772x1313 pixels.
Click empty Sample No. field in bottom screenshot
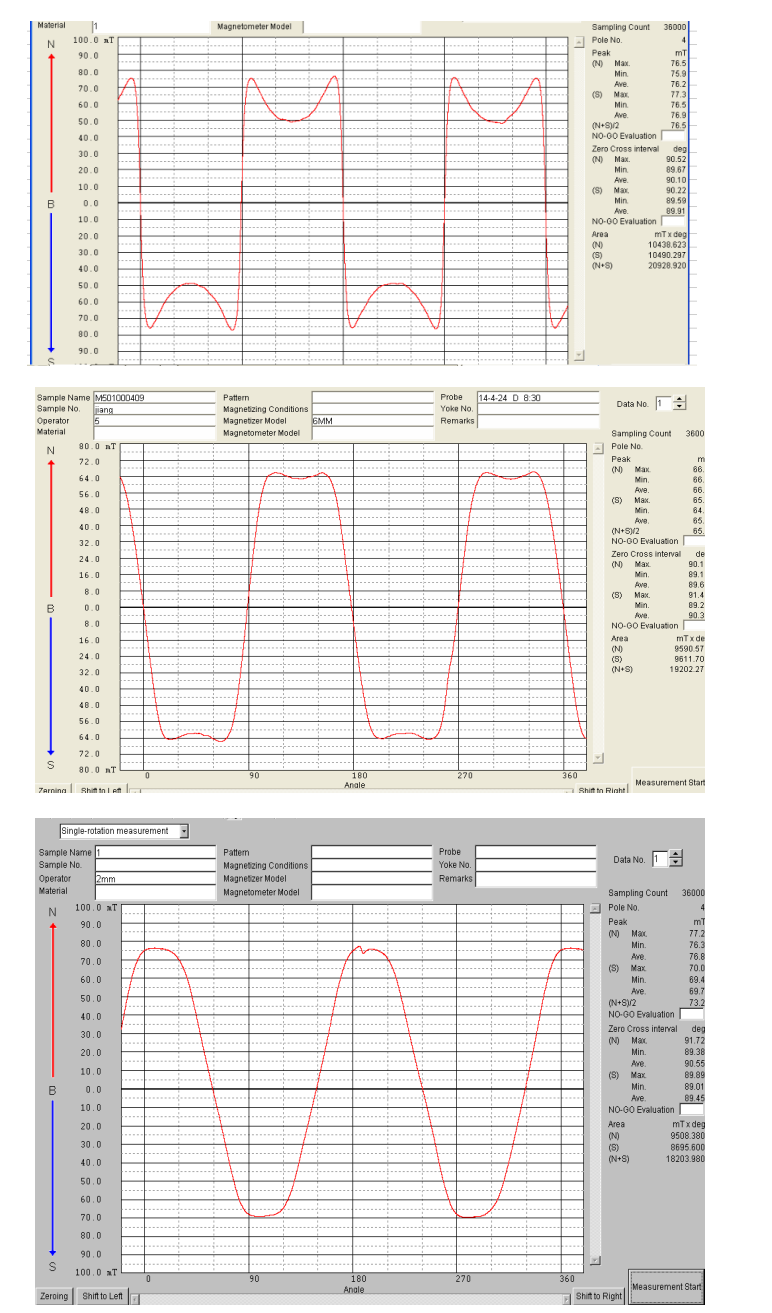coord(155,865)
